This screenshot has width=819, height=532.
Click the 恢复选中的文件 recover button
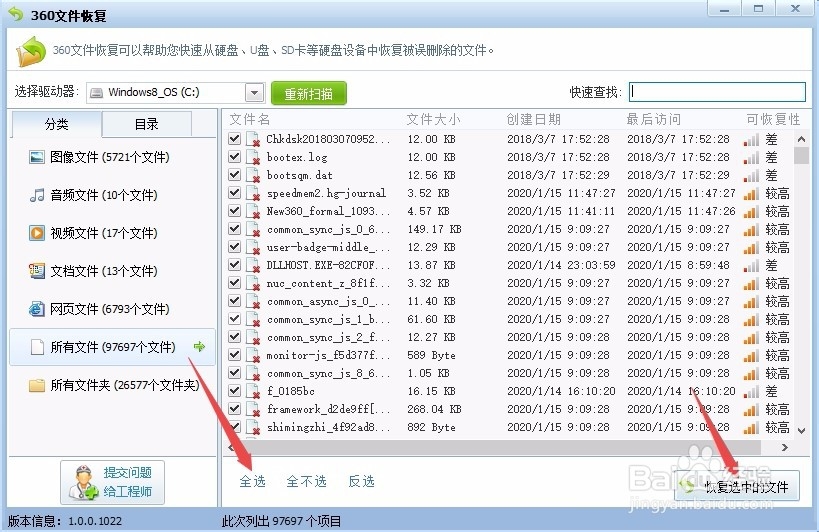[x=737, y=487]
